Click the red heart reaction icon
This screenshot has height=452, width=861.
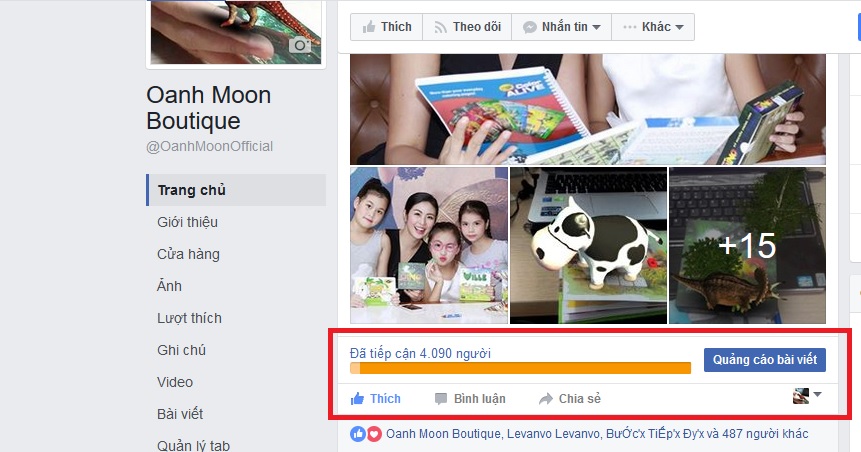click(x=374, y=434)
